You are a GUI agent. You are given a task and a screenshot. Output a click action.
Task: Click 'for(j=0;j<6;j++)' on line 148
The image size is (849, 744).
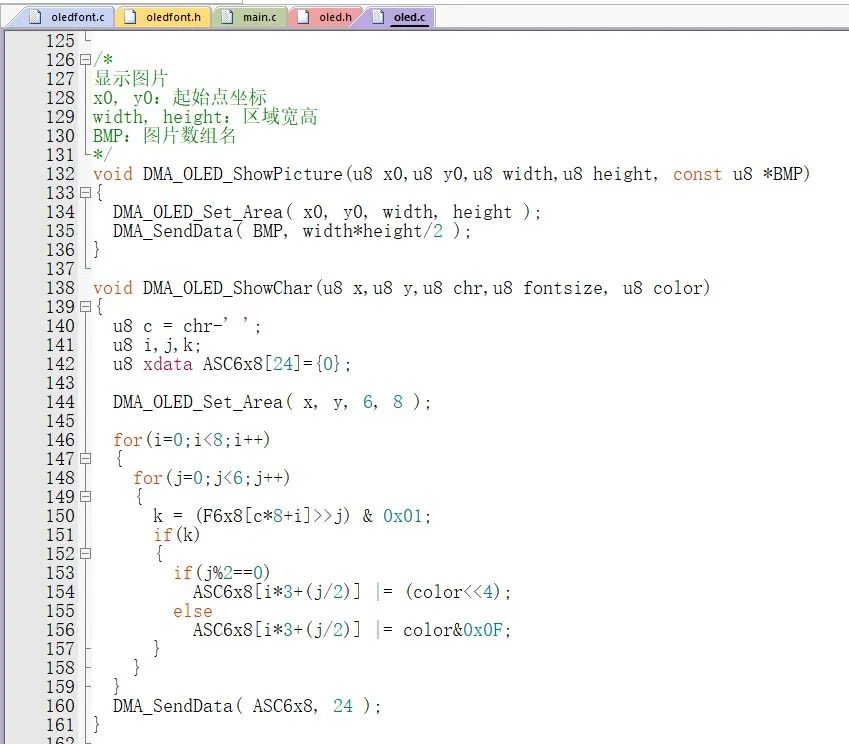(x=212, y=478)
